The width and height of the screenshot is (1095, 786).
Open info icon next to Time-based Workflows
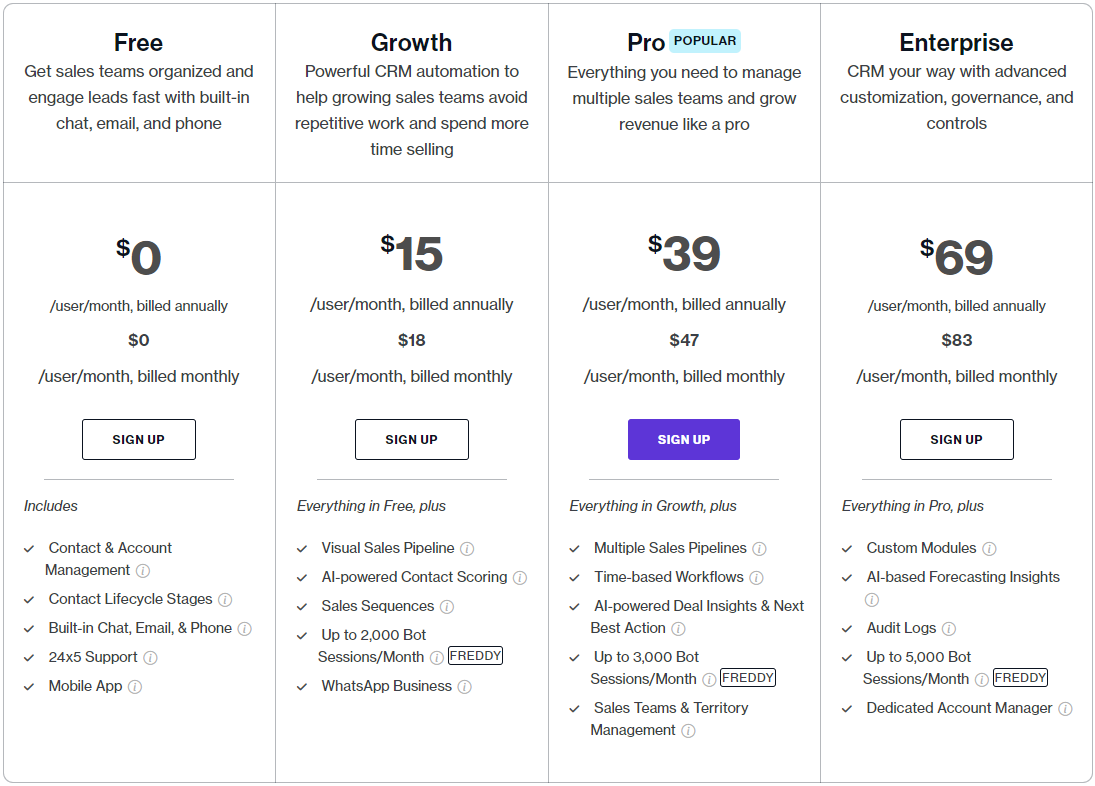point(757,578)
